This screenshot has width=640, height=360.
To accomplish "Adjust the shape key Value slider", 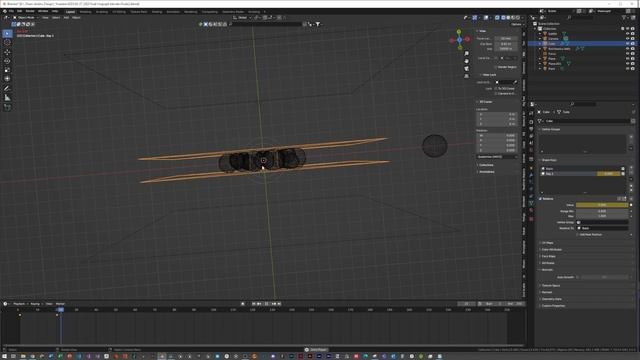I will [x=602, y=205].
